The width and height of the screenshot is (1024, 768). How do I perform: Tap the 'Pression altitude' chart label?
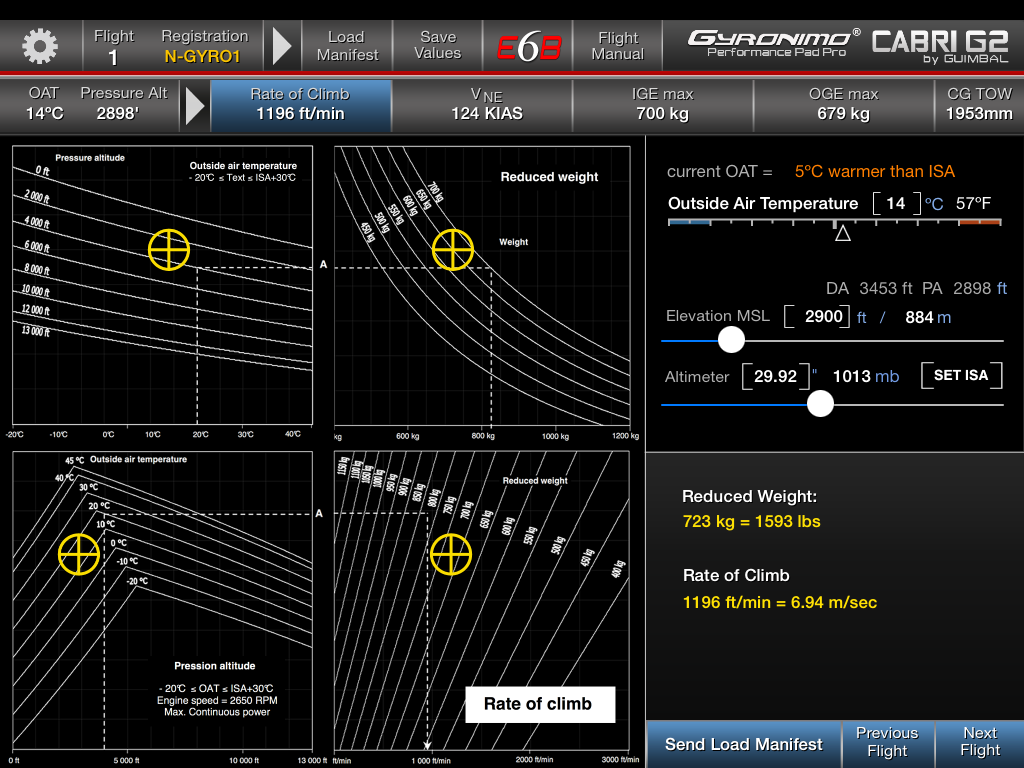point(214,666)
